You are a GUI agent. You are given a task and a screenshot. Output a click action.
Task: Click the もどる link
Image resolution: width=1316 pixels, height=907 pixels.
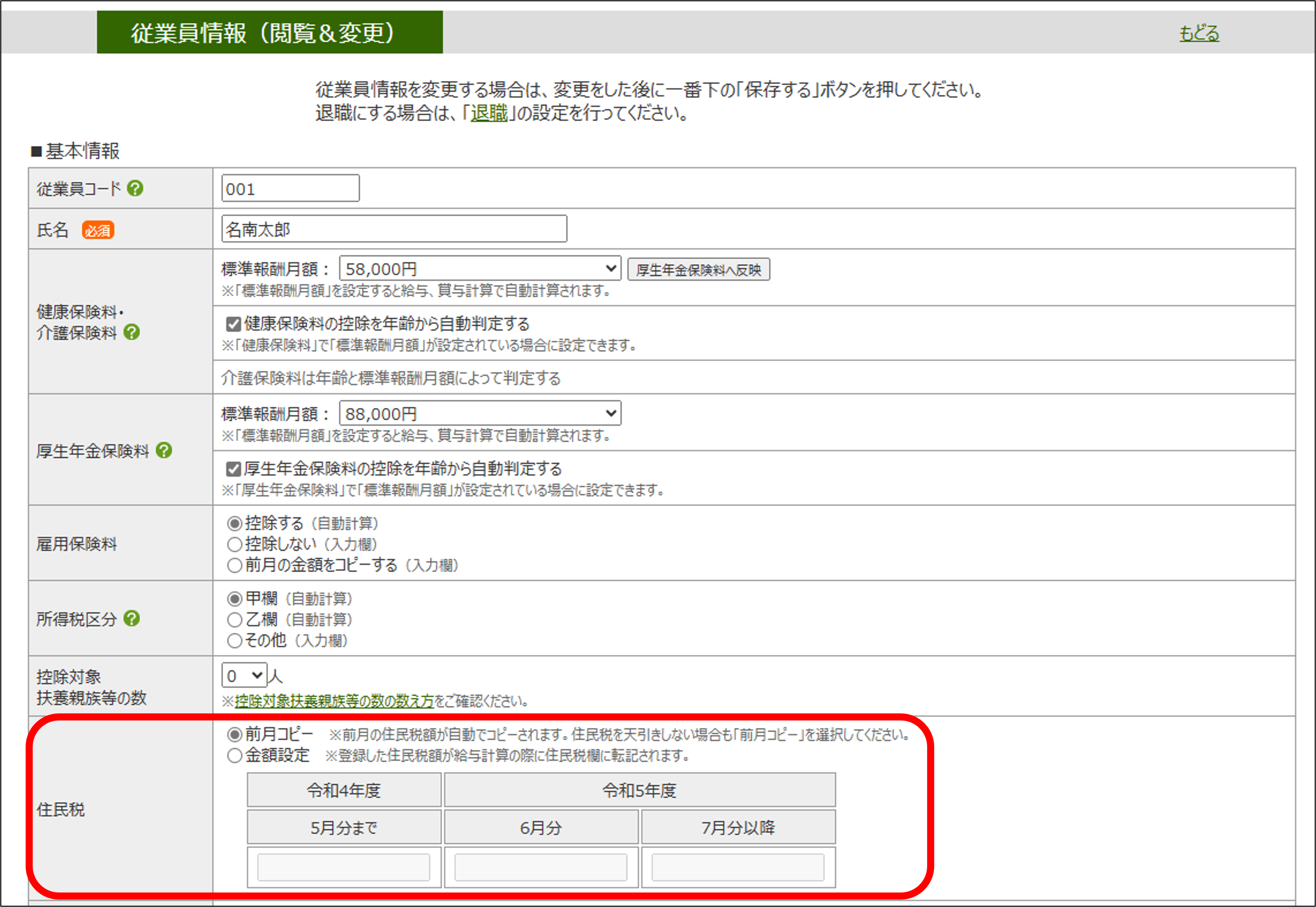coord(1199,33)
